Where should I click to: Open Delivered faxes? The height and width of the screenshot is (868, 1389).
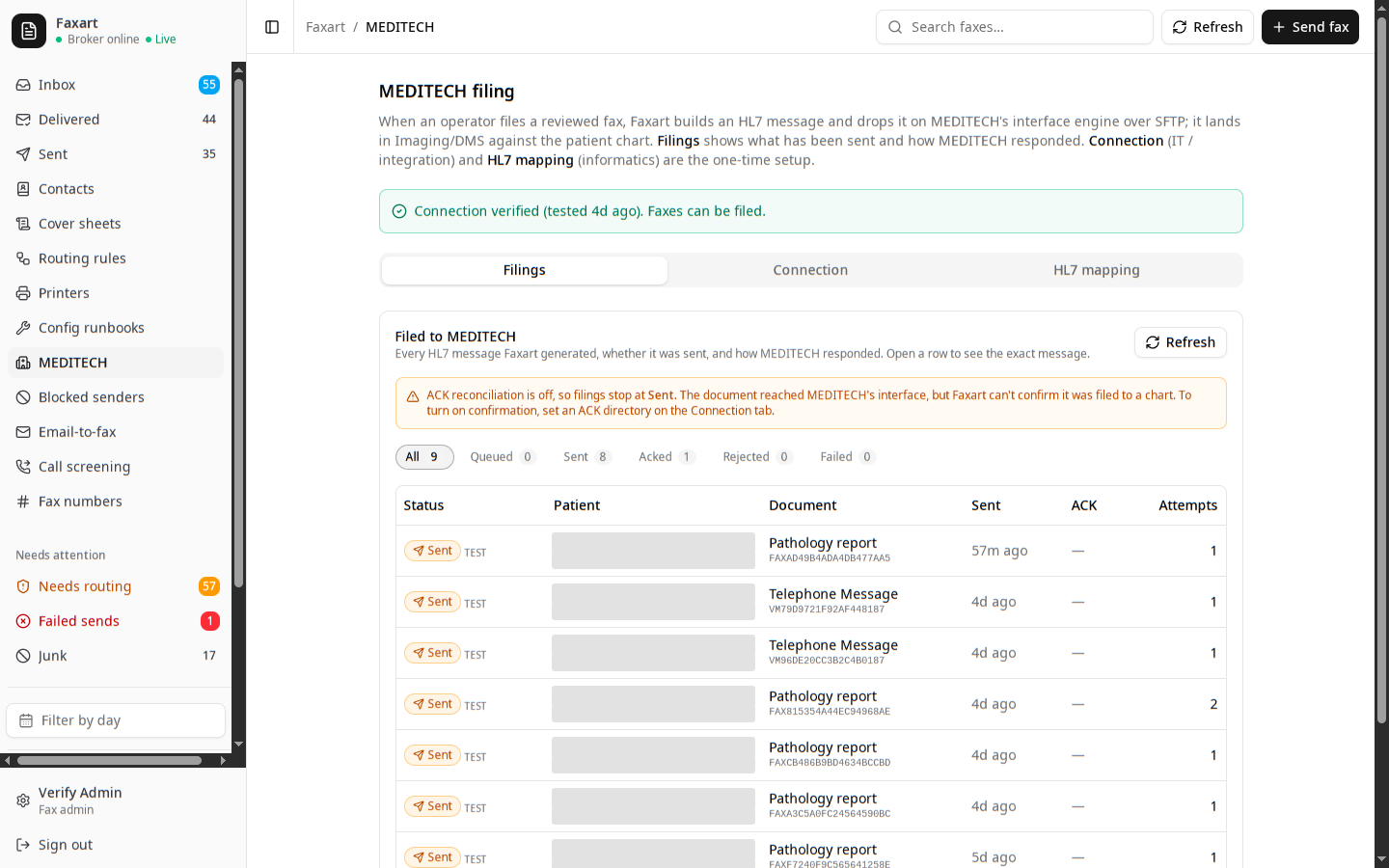click(x=116, y=120)
